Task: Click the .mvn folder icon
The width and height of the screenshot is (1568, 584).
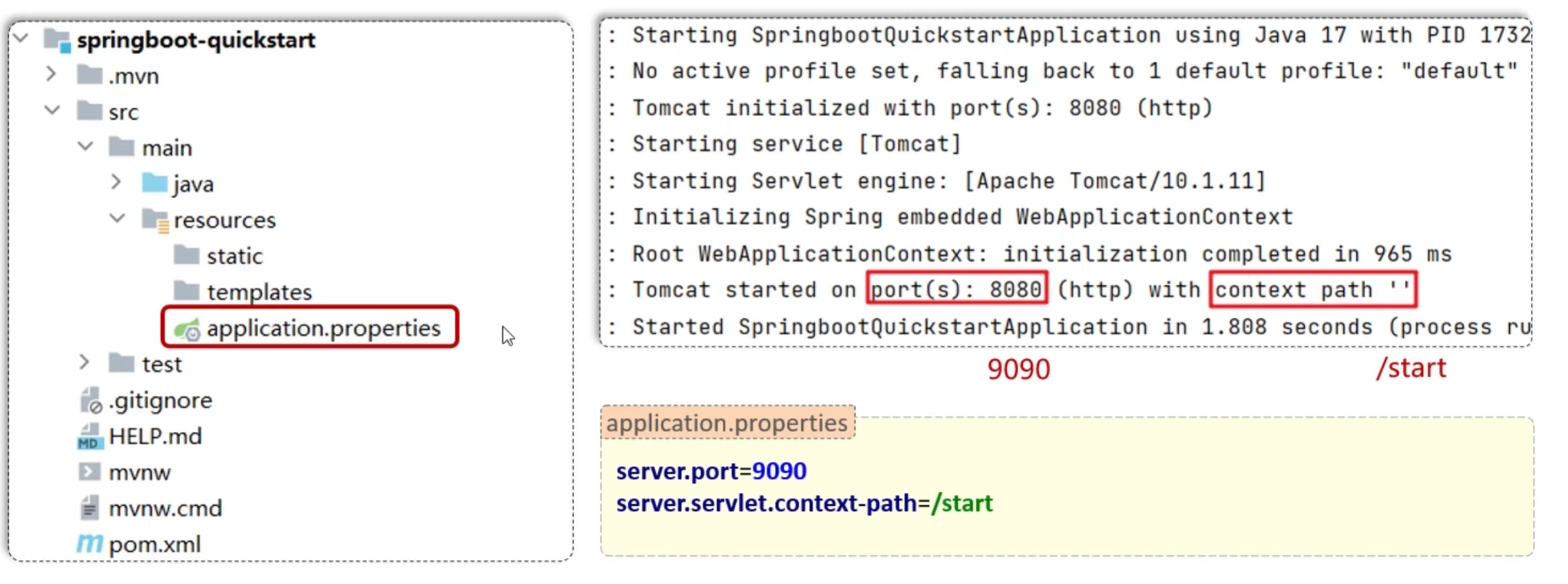Action: coord(89,75)
